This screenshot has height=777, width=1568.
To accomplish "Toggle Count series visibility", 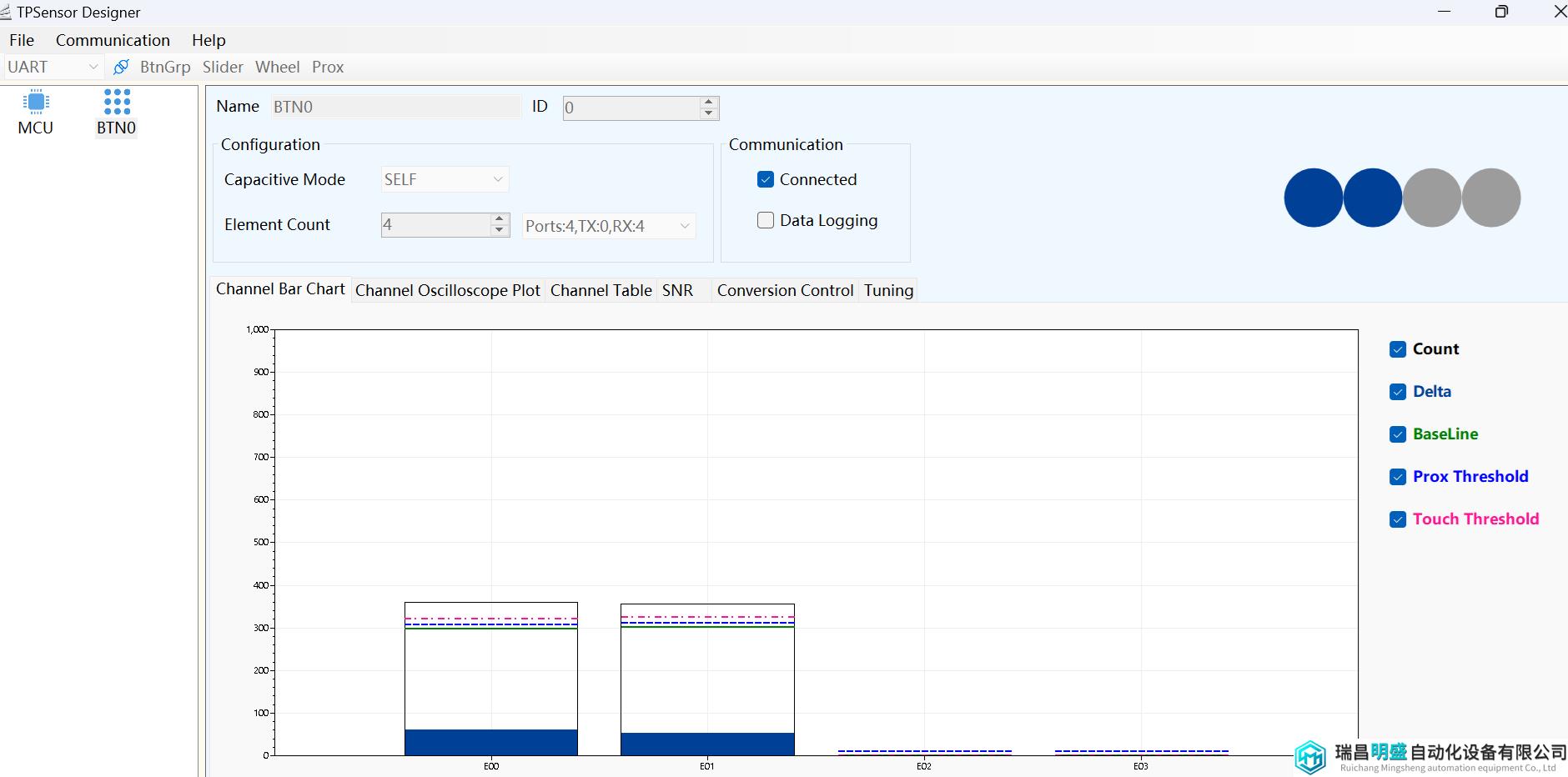I will tap(1398, 349).
